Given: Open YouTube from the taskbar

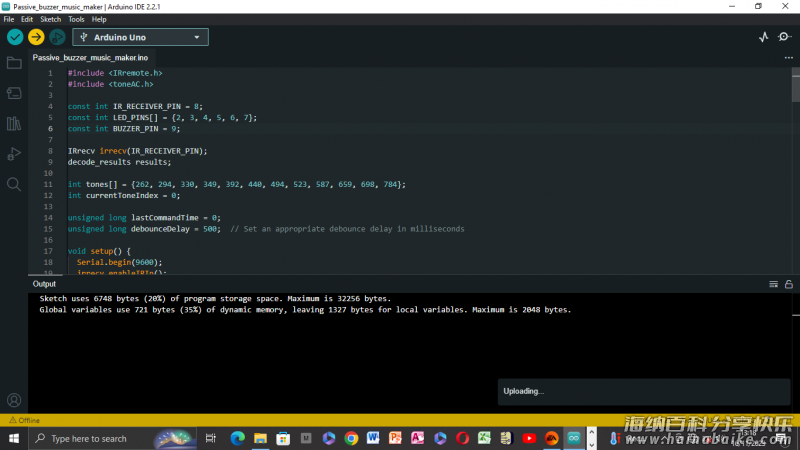Looking at the screenshot, I should [x=529, y=438].
